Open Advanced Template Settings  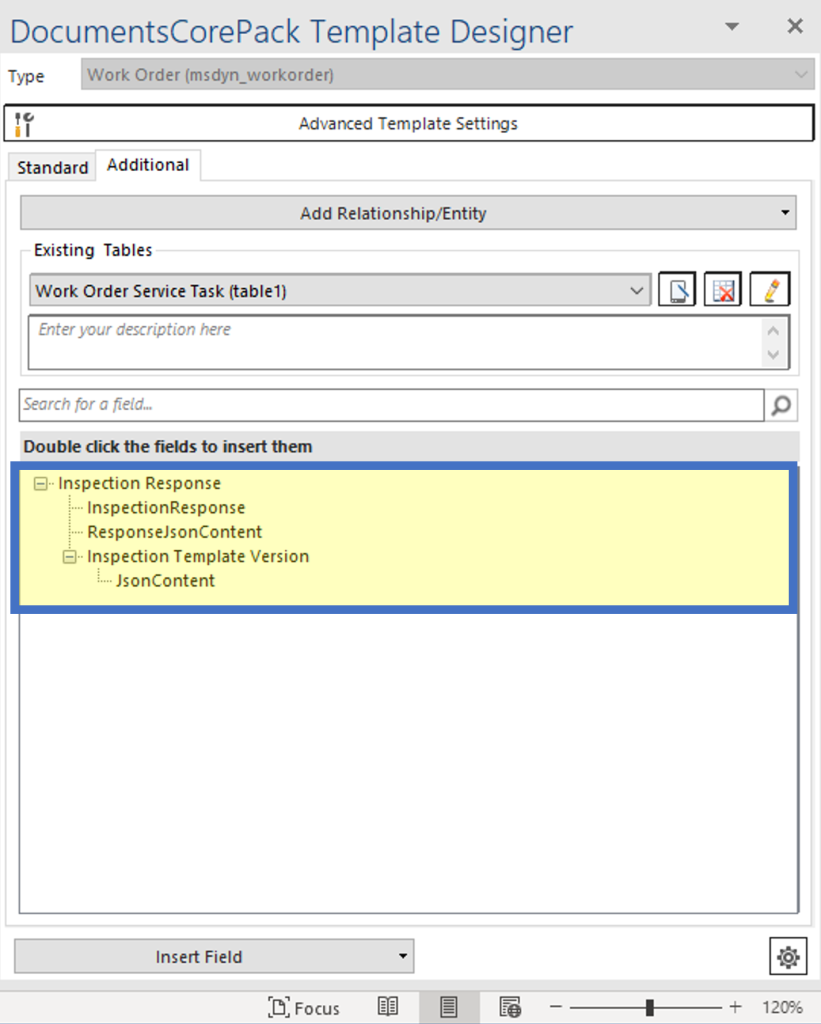click(x=409, y=123)
